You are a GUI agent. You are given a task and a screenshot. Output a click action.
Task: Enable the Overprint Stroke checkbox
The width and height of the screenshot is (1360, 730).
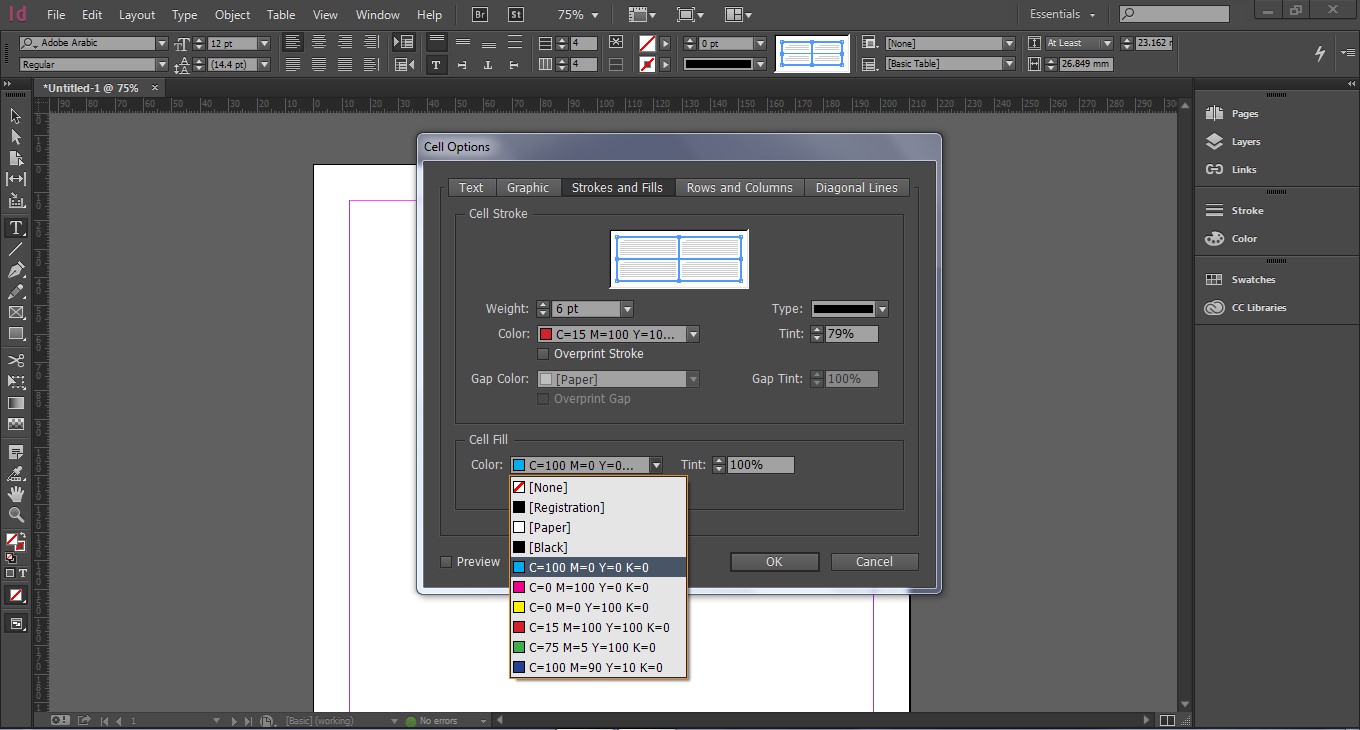click(544, 354)
